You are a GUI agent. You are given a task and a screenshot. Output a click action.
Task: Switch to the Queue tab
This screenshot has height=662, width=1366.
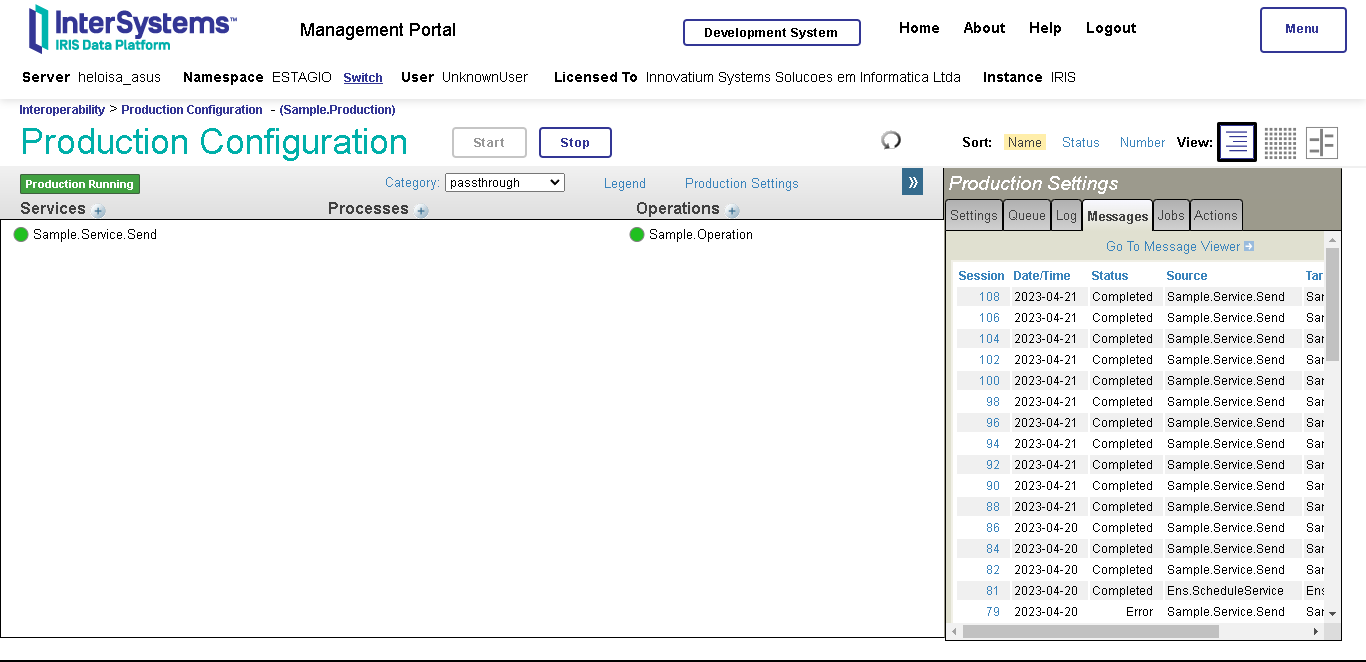(1027, 215)
